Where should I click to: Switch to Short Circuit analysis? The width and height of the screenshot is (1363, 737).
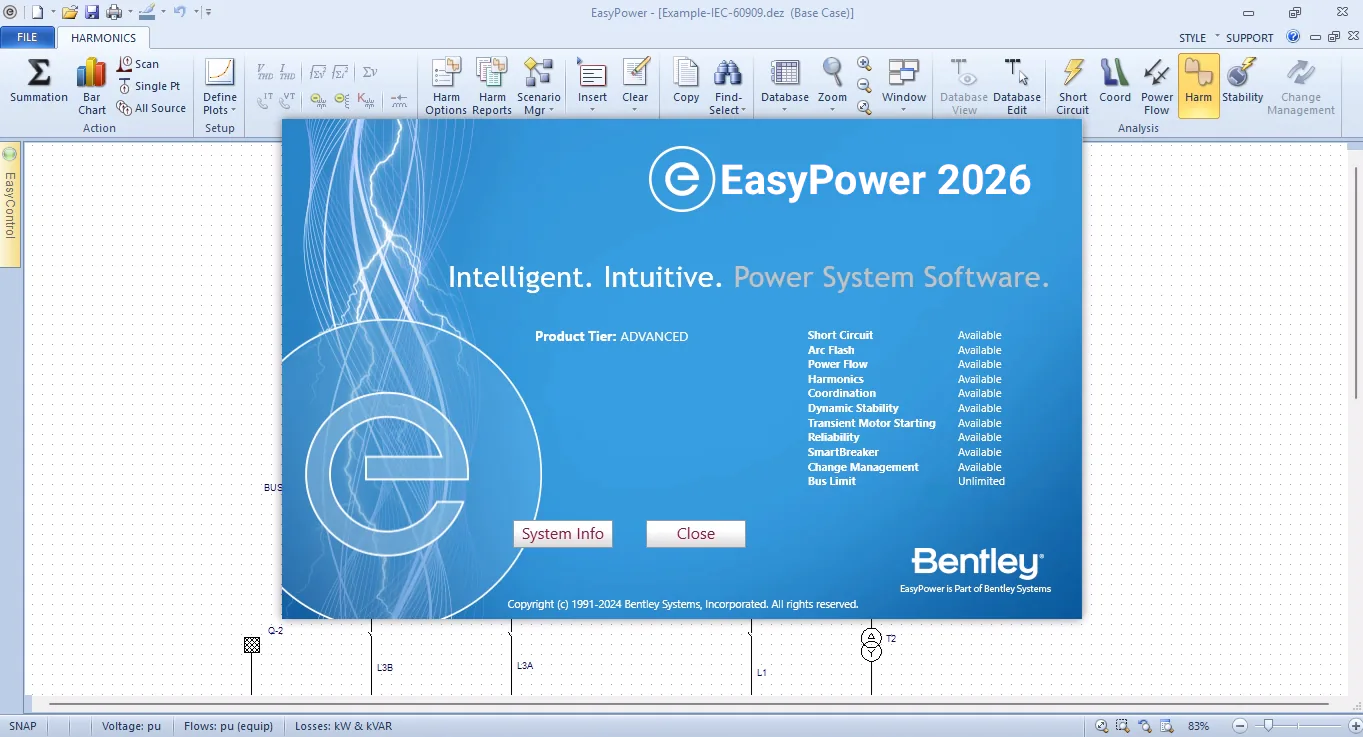(x=1073, y=86)
